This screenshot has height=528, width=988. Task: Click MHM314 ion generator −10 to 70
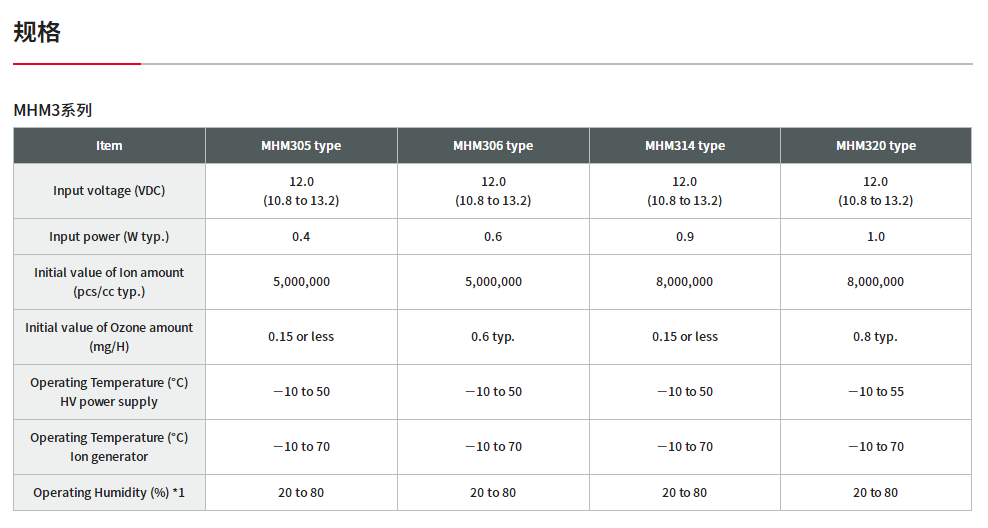tap(685, 447)
